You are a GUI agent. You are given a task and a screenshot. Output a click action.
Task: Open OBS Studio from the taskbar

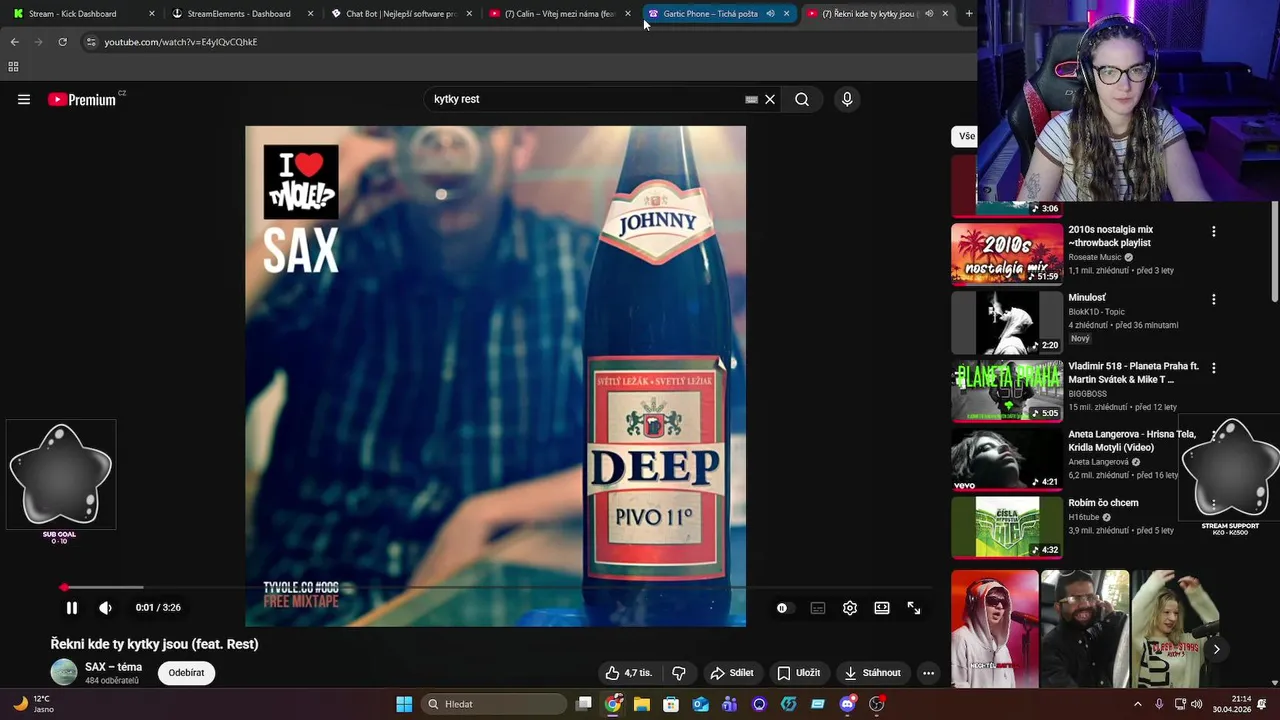tap(877, 704)
